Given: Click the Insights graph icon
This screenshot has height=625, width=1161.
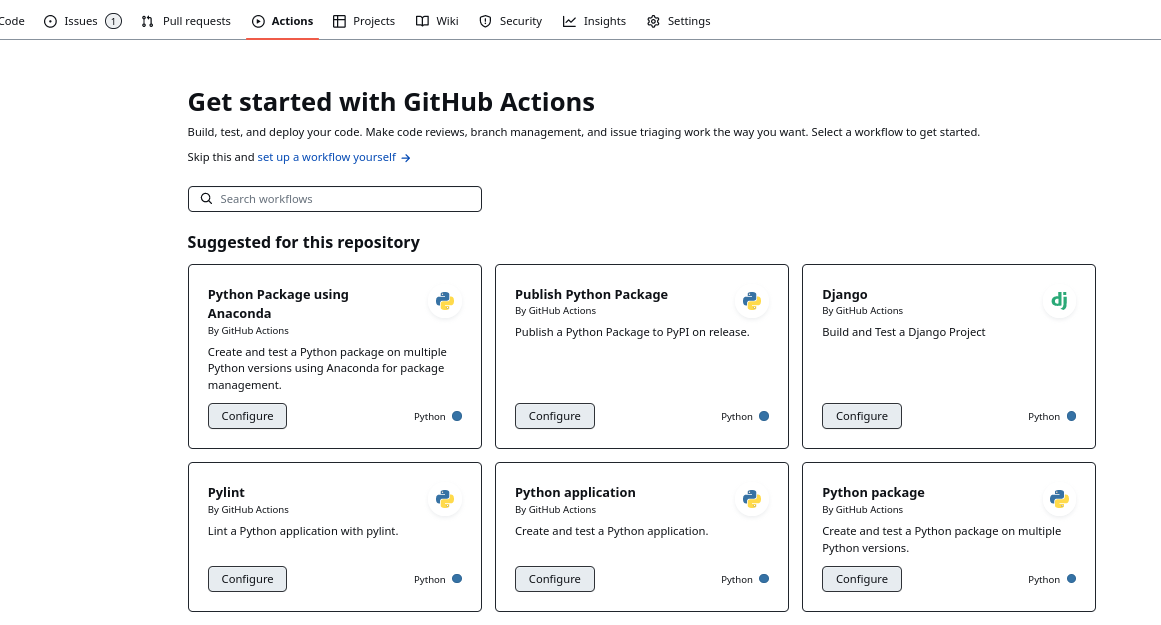Looking at the screenshot, I should pos(567,20).
